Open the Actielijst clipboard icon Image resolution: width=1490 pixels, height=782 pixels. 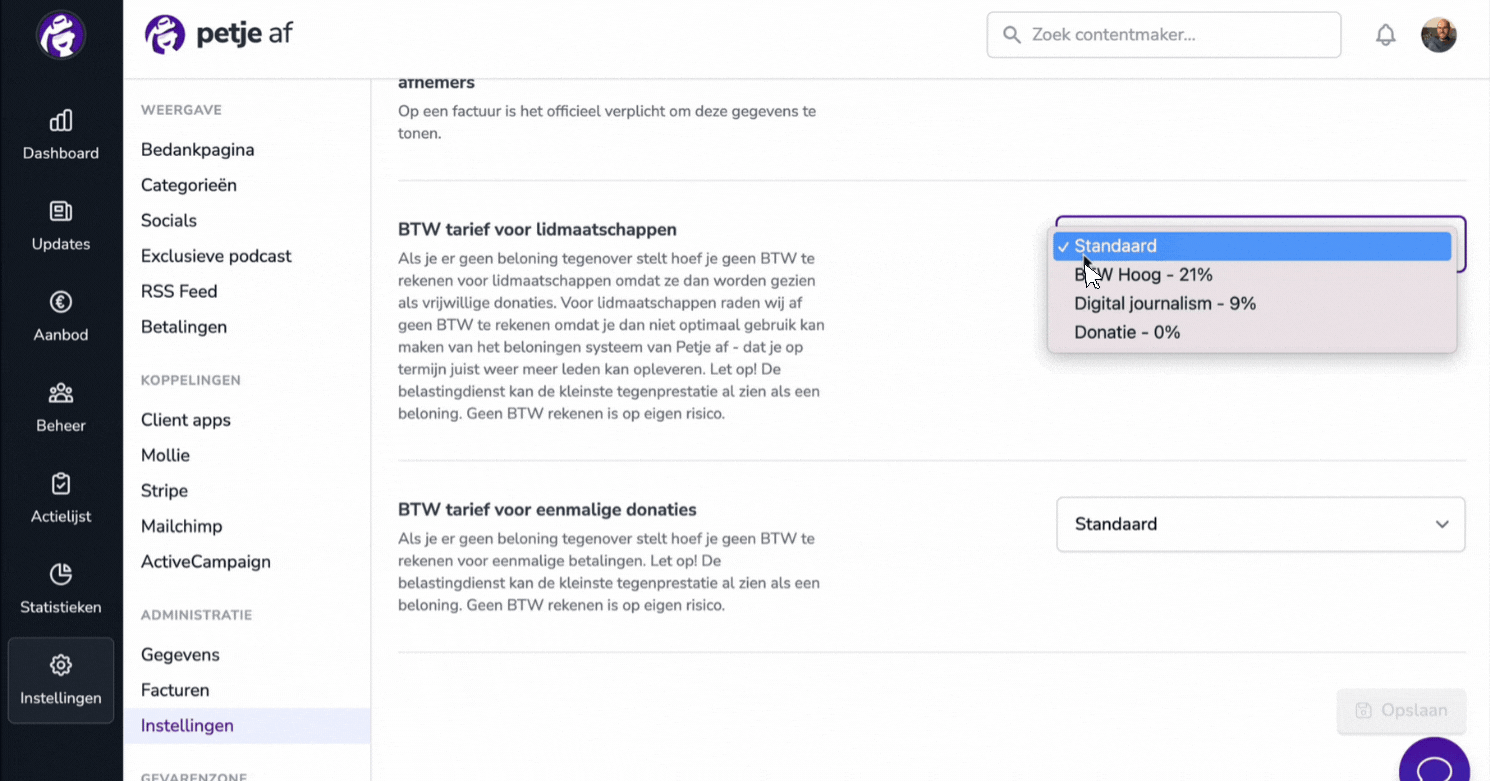coord(61,483)
